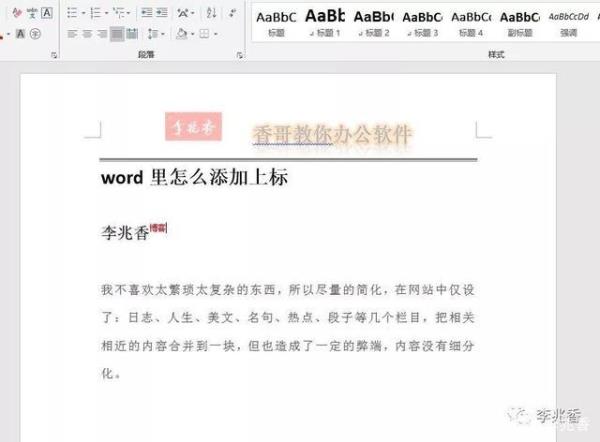Apply a numbered list
Screen dimensions: 600x442
[95, 13]
